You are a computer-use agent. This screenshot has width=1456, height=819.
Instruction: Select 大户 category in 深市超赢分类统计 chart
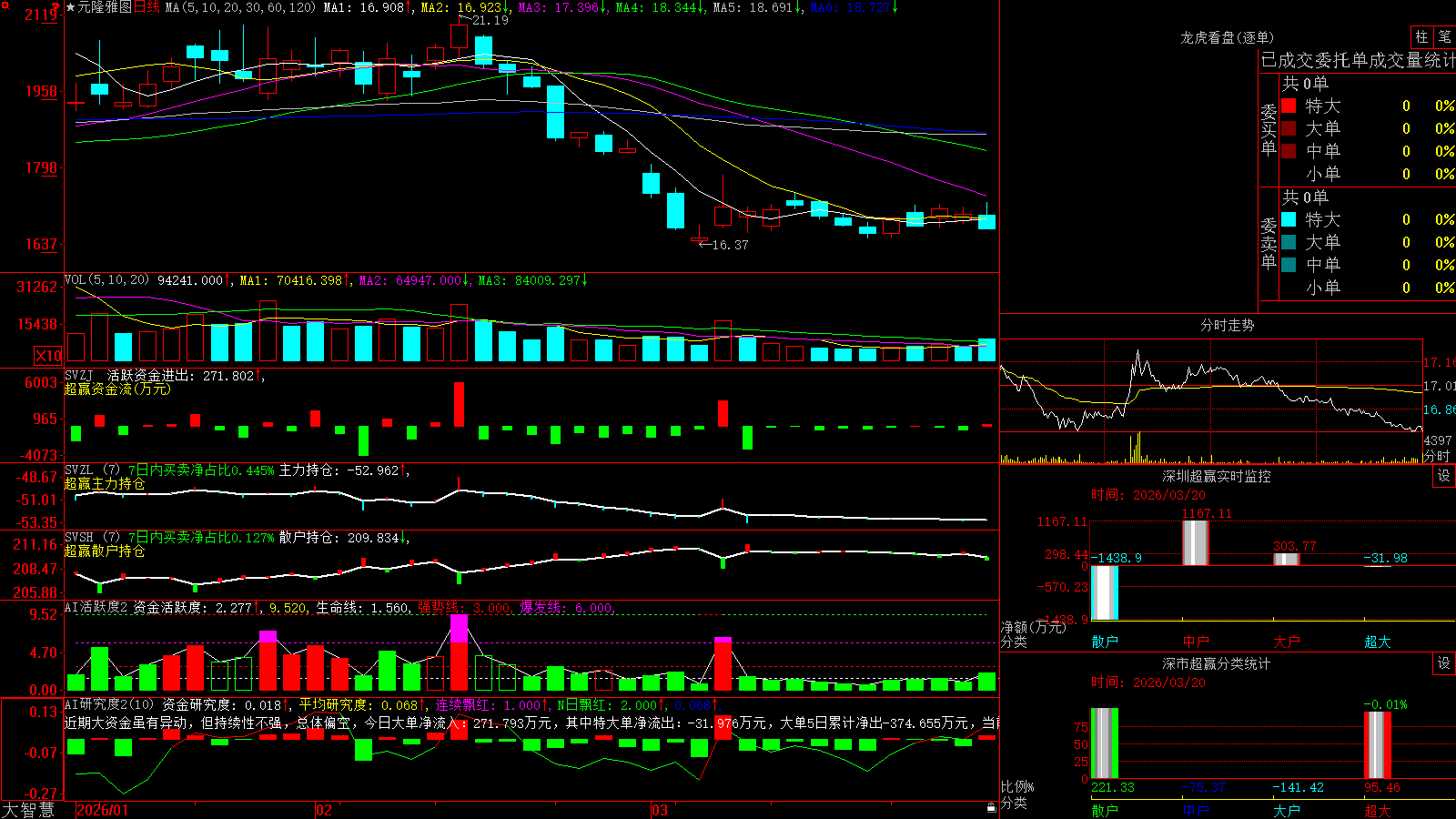1287,811
